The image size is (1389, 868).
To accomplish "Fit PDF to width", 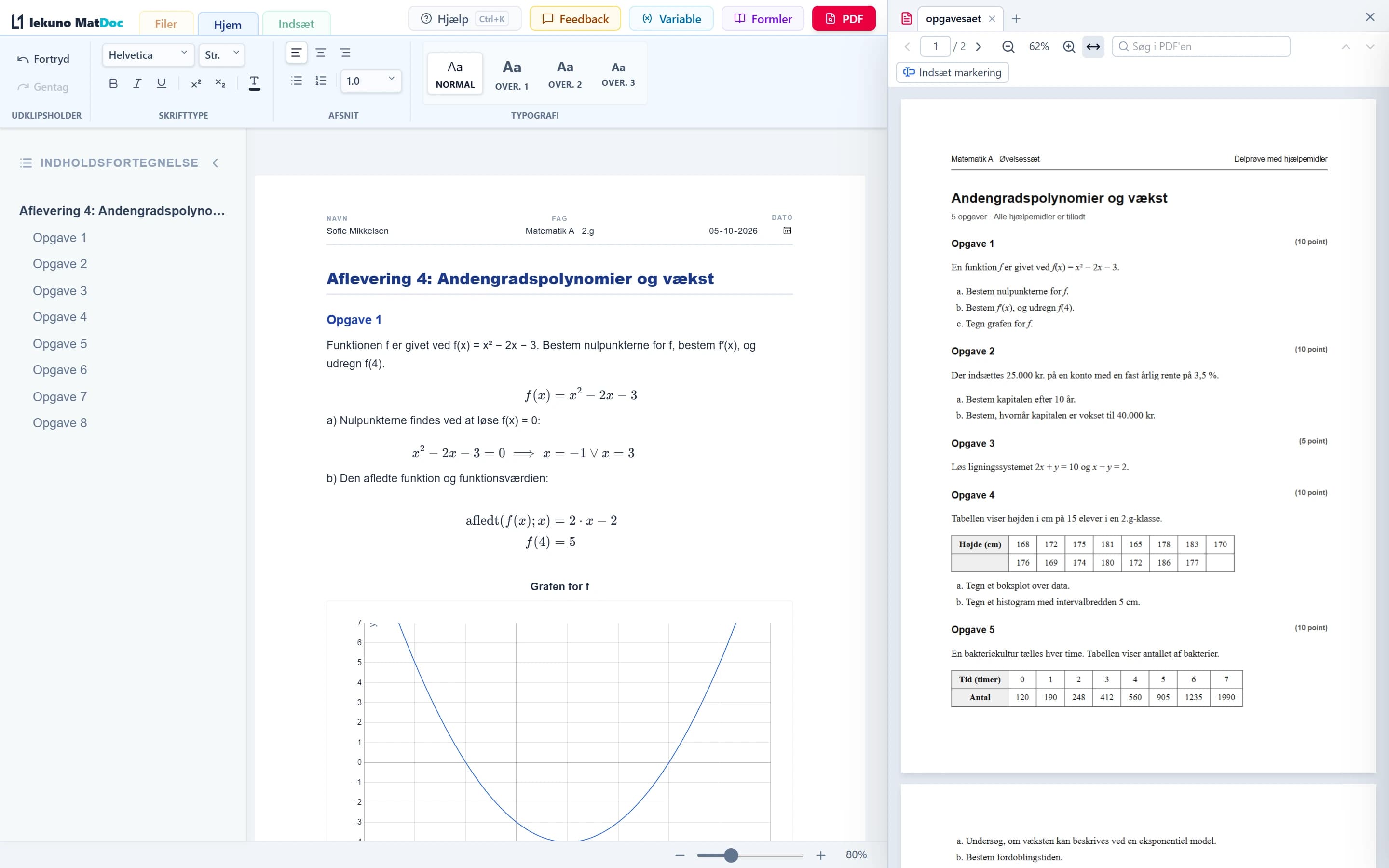I will [1093, 46].
